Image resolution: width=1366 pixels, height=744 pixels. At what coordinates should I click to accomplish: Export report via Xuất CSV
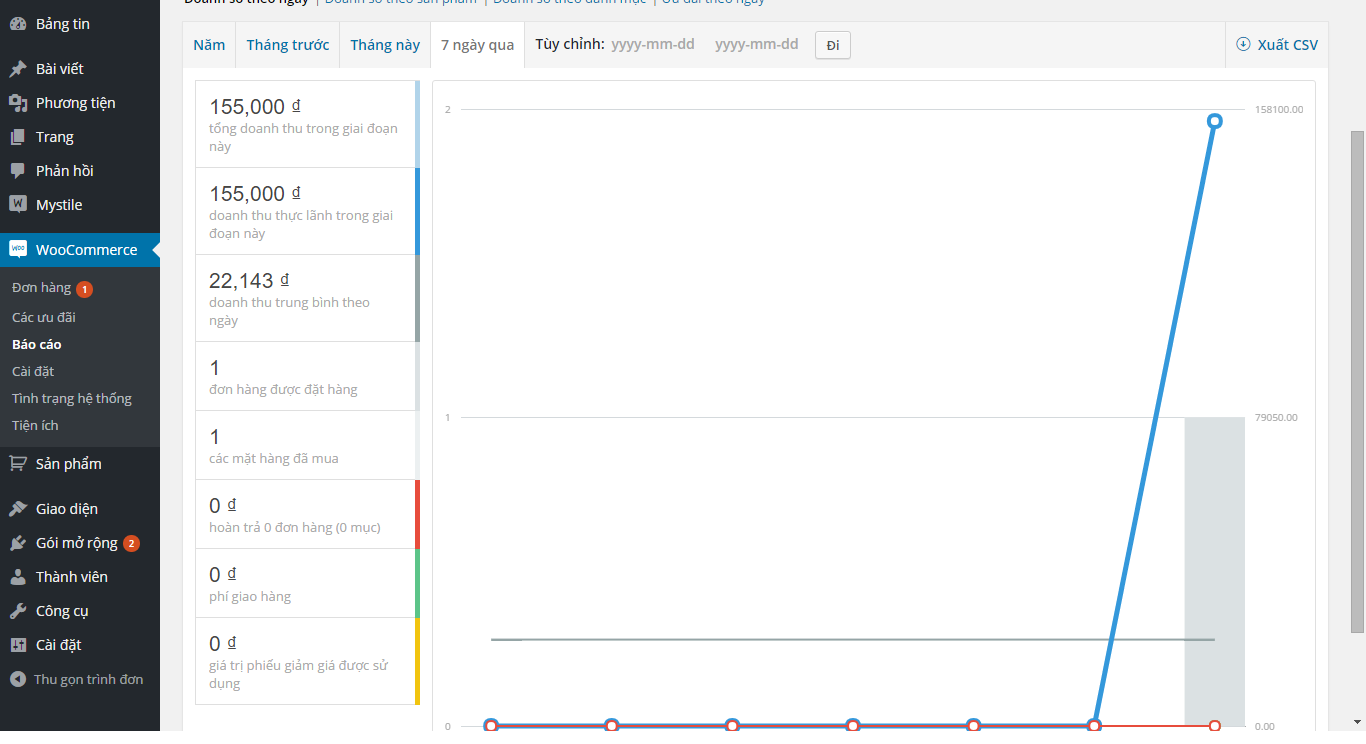1277,45
